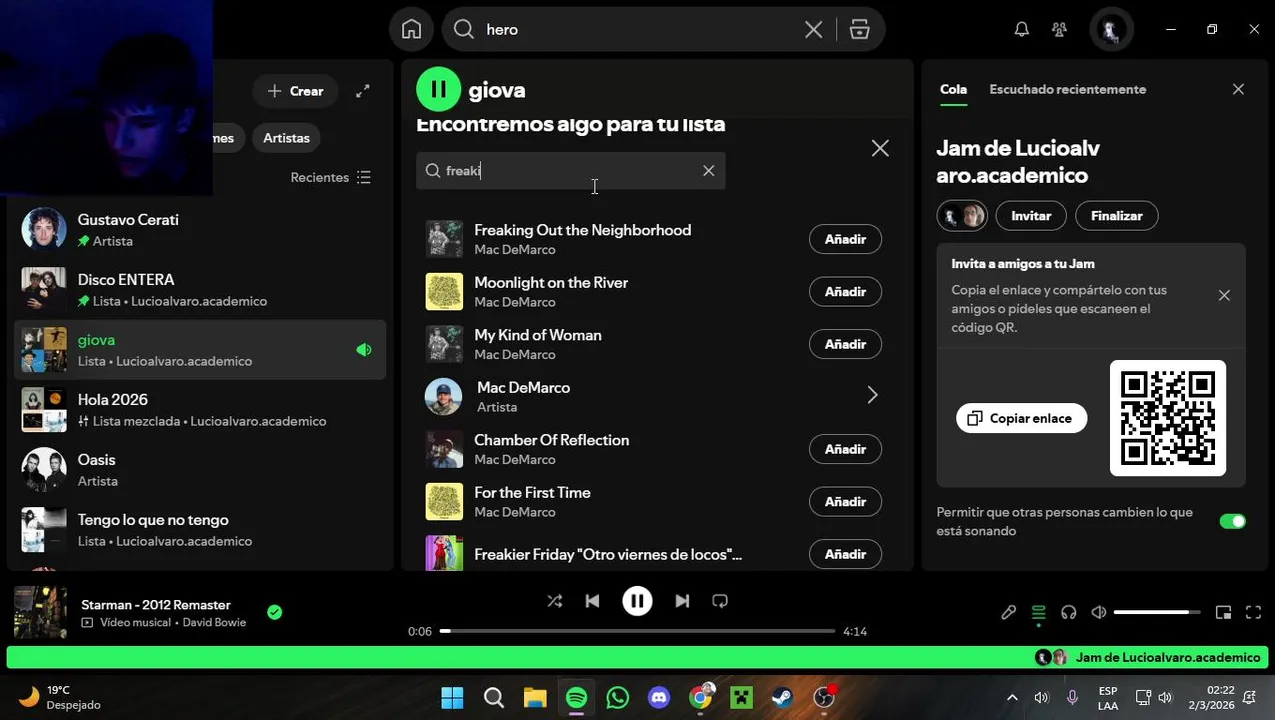Screen dimensions: 1275x720
Task: Click the green Jam de Lucioalvaro.academico bar
Action: pyautogui.click(x=637, y=657)
